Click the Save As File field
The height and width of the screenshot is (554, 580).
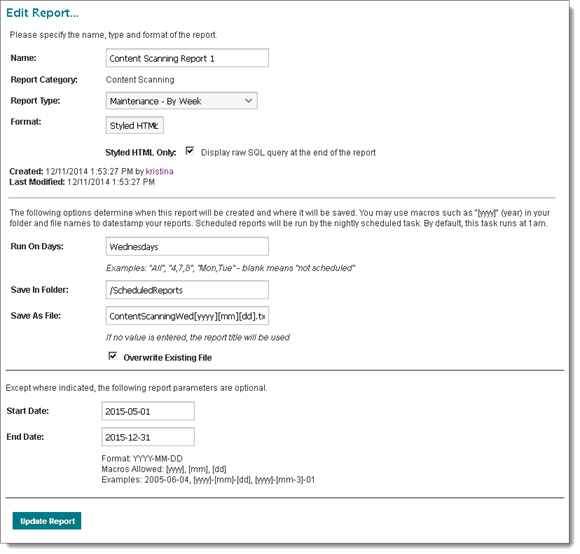point(187,316)
